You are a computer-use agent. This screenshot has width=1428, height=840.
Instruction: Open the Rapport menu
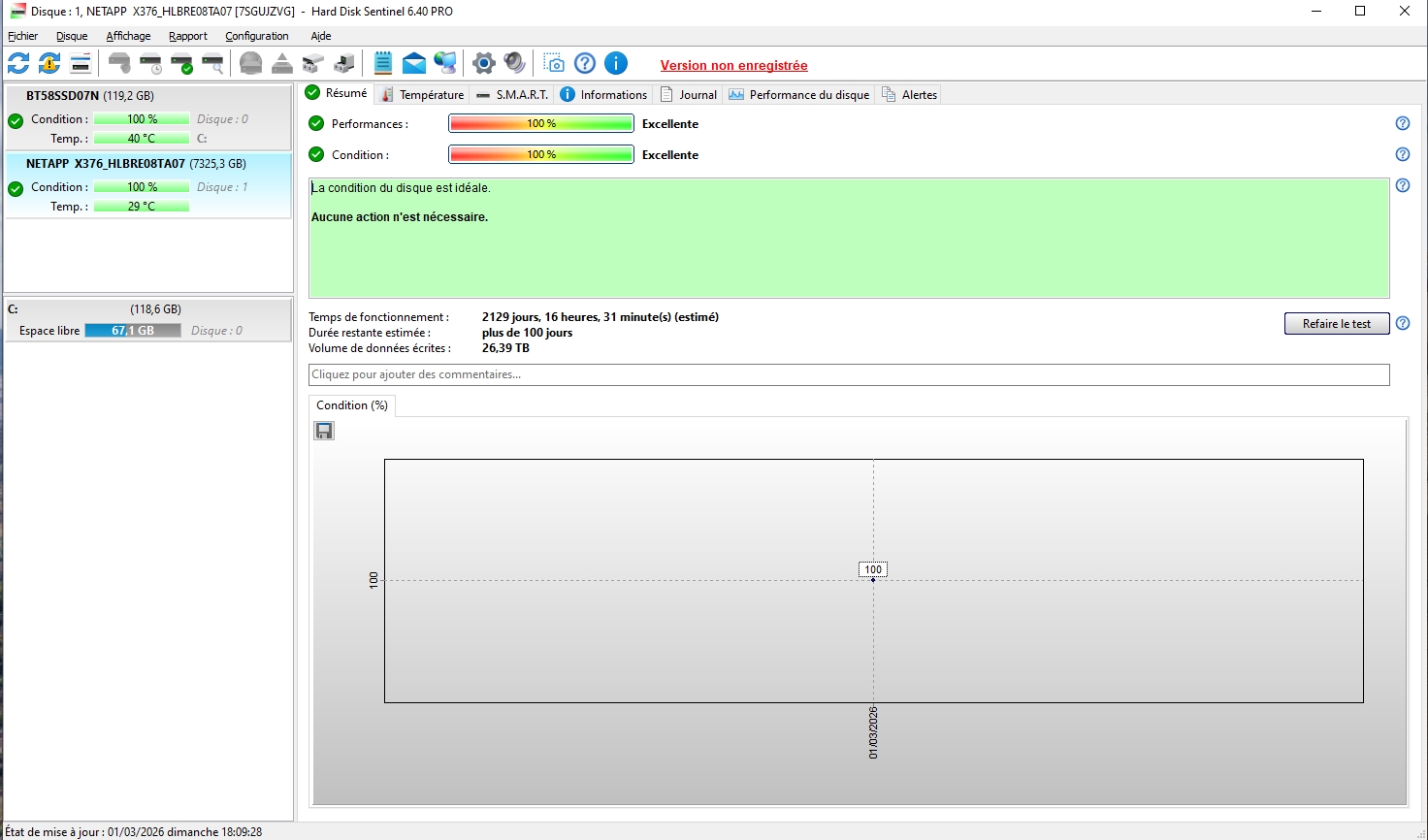[187, 36]
